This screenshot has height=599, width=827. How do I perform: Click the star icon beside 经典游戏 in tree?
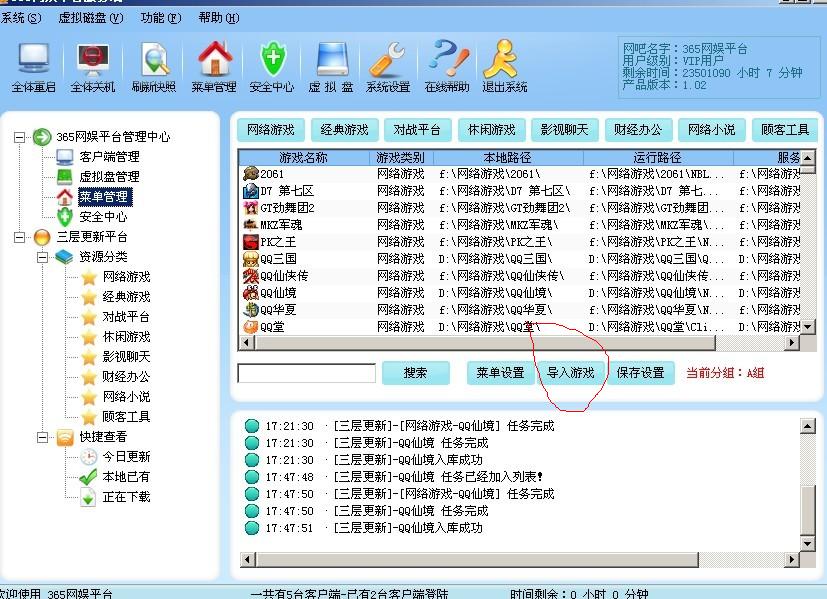[89, 297]
